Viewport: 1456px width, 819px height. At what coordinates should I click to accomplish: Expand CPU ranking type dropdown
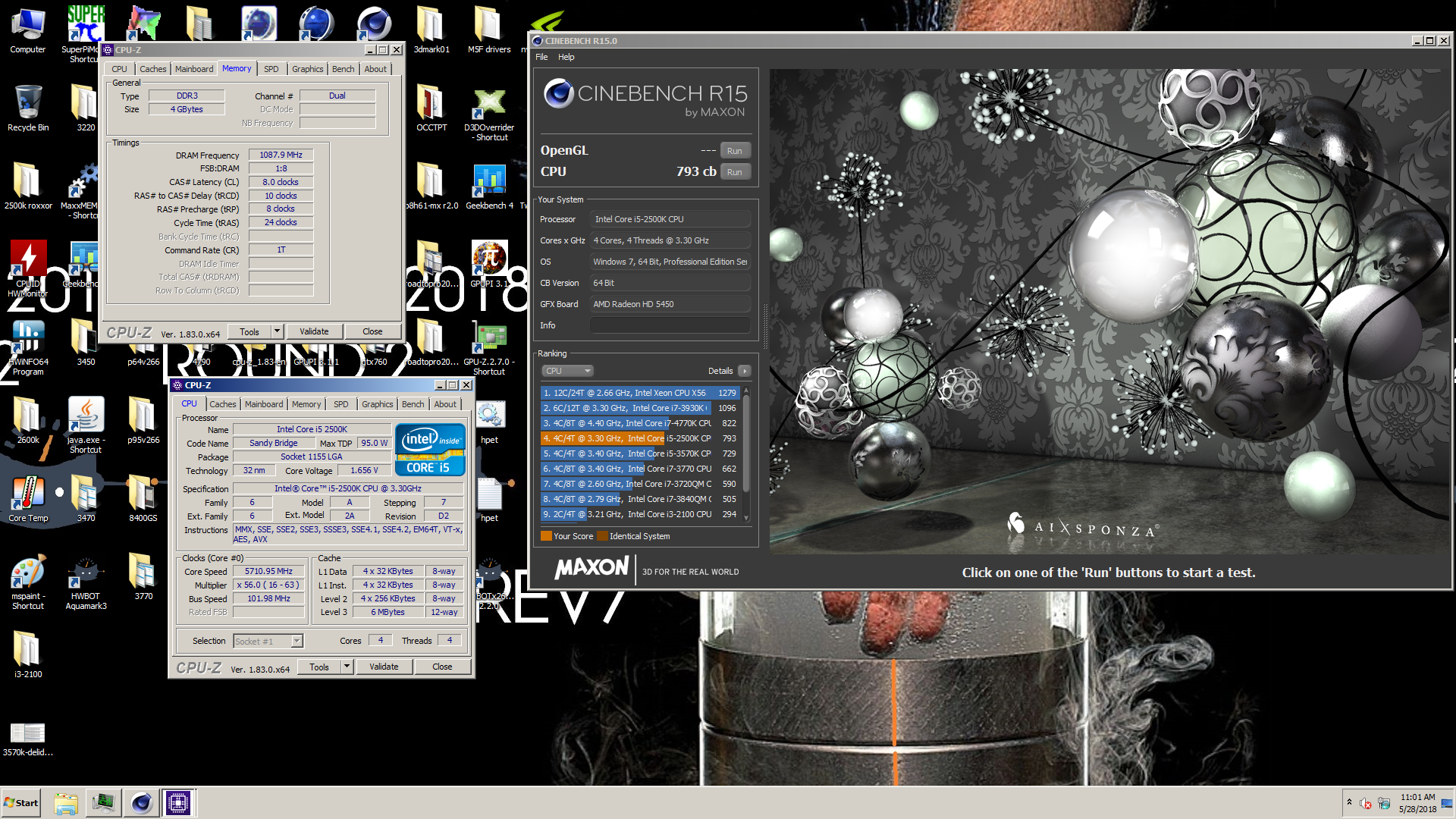(567, 371)
